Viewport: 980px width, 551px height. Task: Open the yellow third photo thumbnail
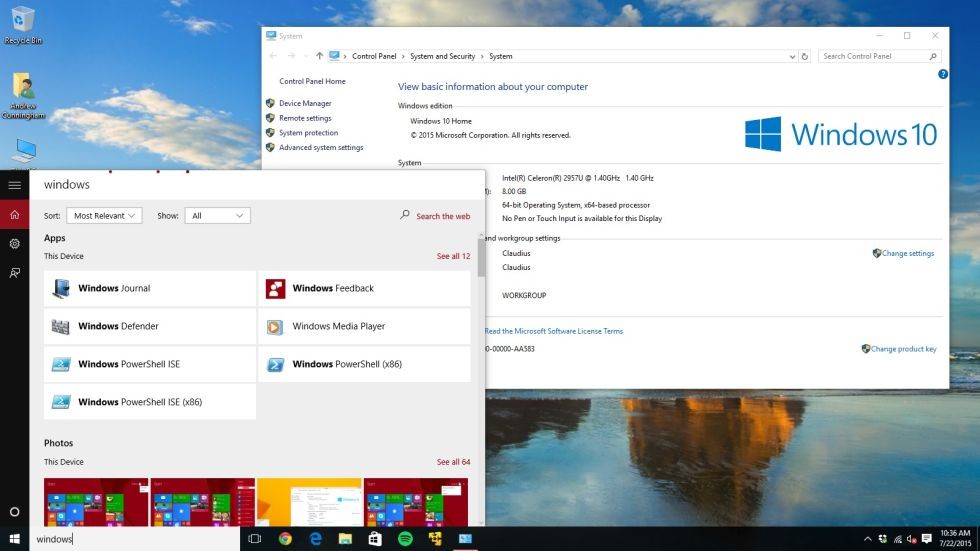coord(309,502)
